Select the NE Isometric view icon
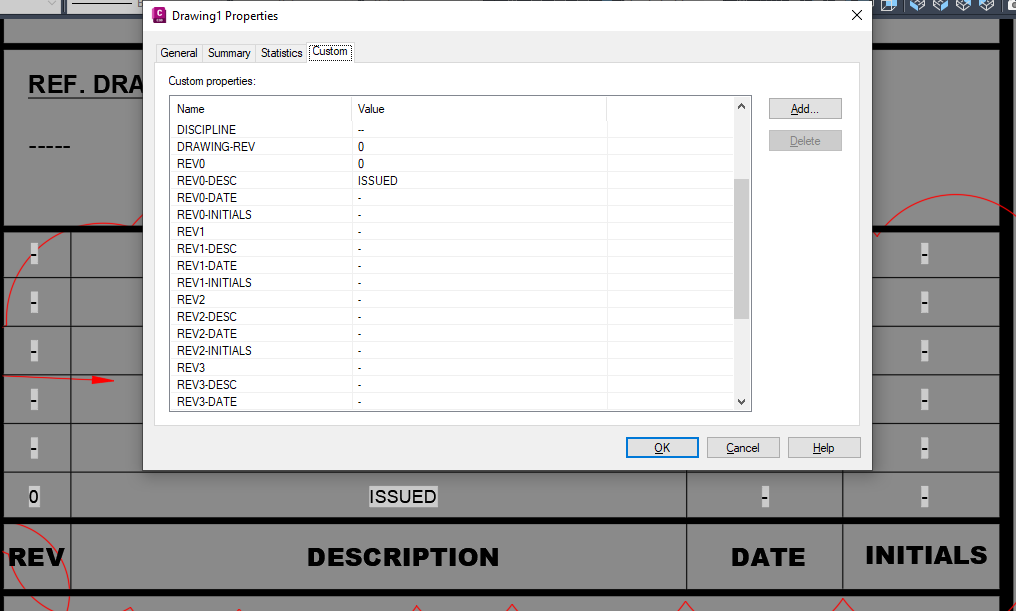The height and width of the screenshot is (611, 1016). [x=963, y=6]
